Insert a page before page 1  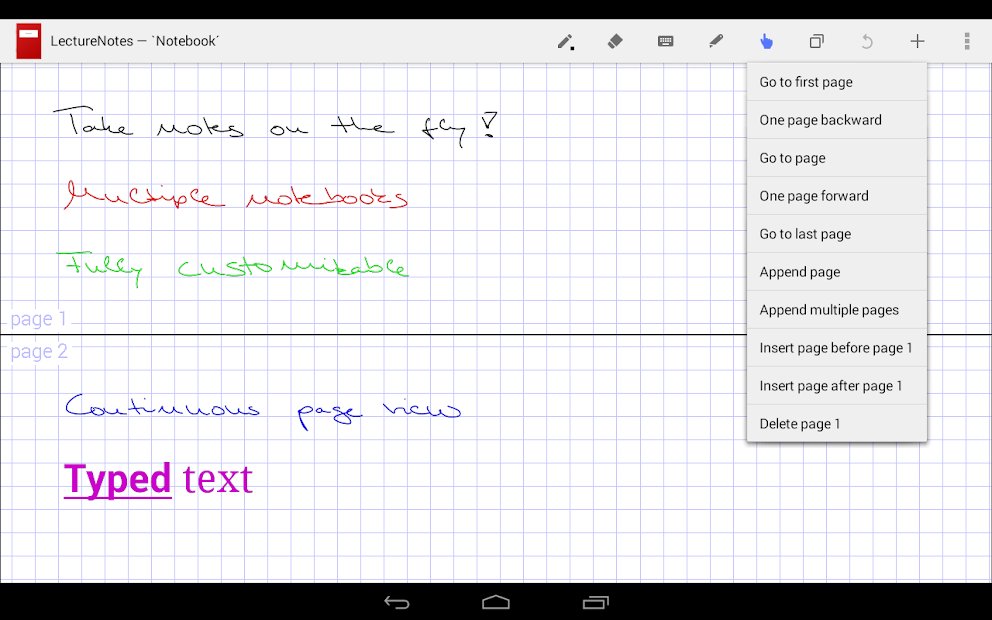pyautogui.click(x=836, y=347)
